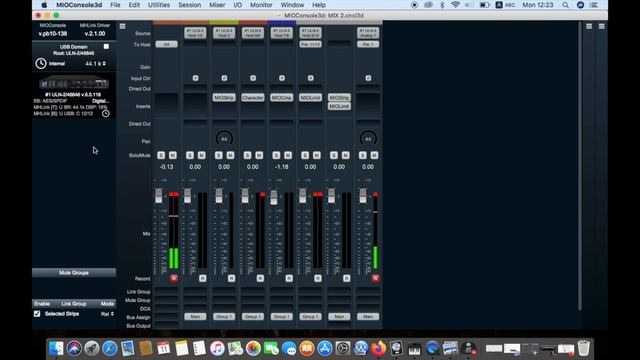Image resolution: width=640 pixels, height=360 pixels.
Task: Open MIOLimit insert on the Pre 11/12 strip
Action: point(310,98)
